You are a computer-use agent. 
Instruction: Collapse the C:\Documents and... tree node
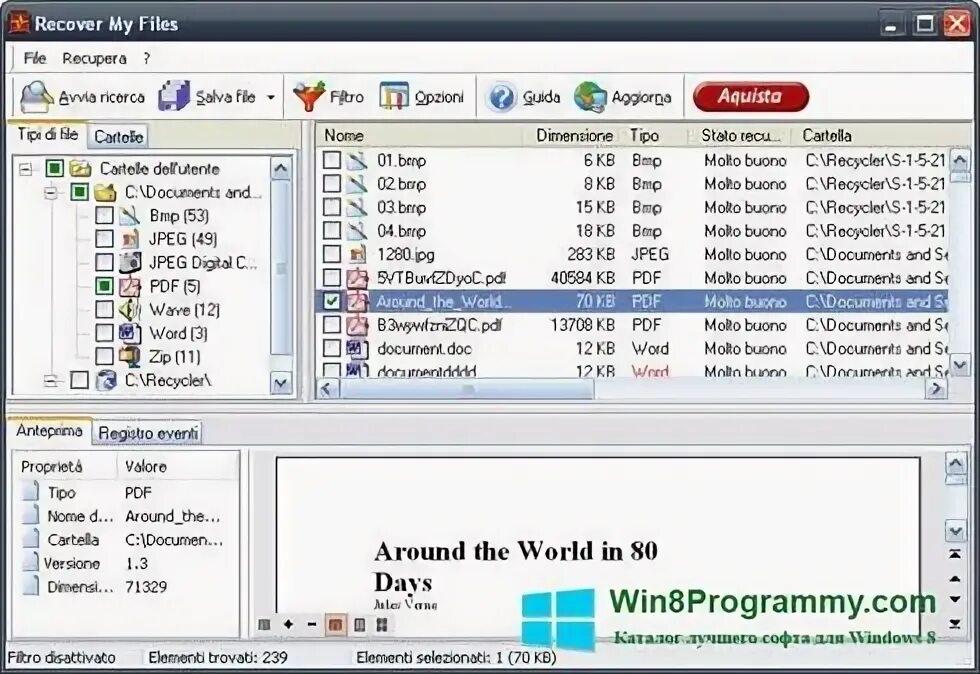point(51,193)
